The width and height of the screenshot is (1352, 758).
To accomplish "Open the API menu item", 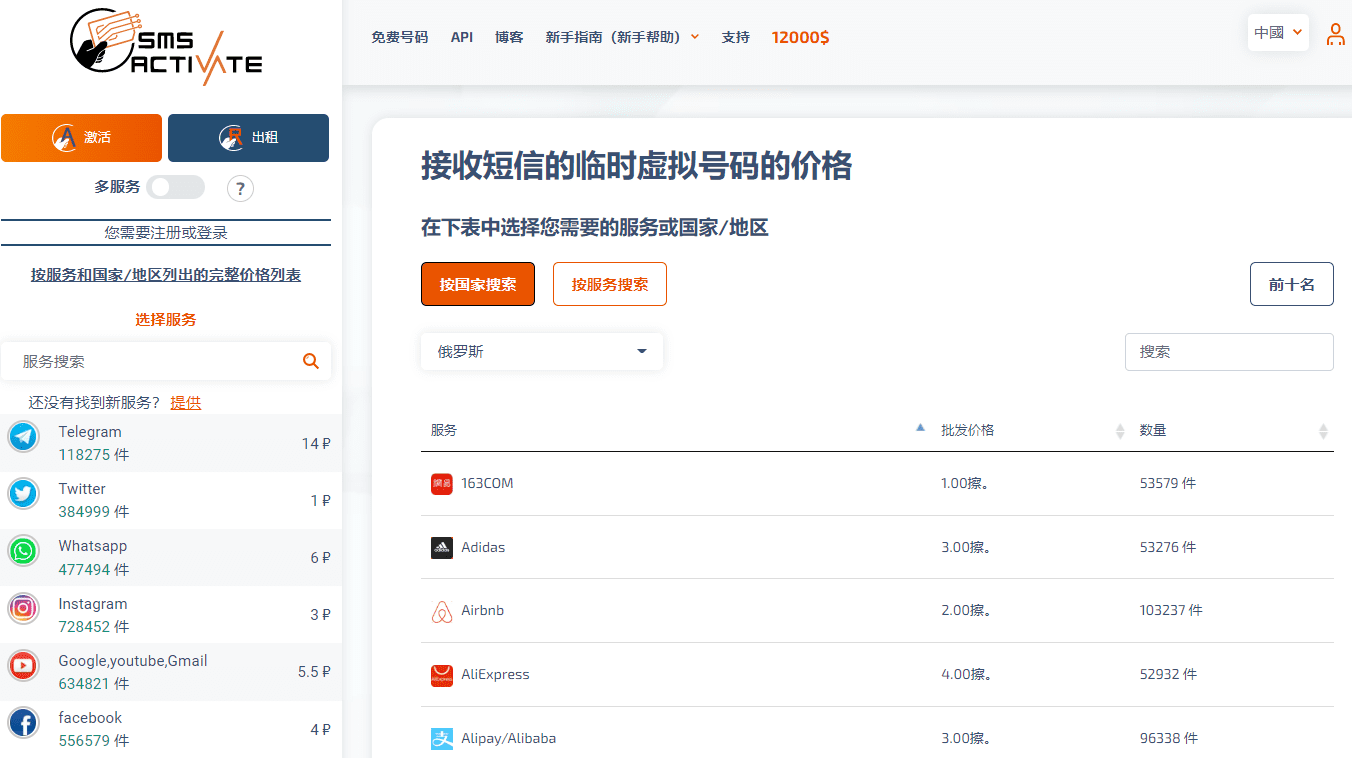I will [x=461, y=37].
